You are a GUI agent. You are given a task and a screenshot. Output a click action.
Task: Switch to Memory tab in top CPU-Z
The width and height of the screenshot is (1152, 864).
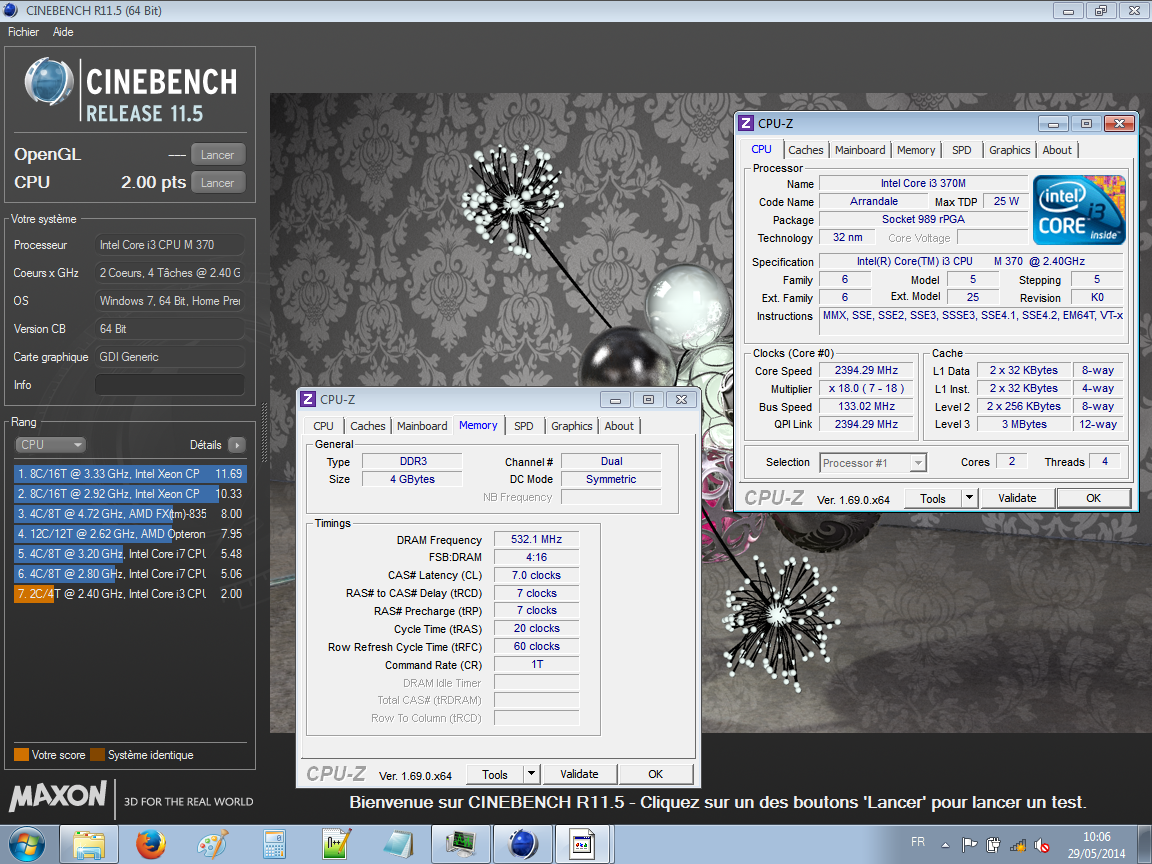[915, 150]
